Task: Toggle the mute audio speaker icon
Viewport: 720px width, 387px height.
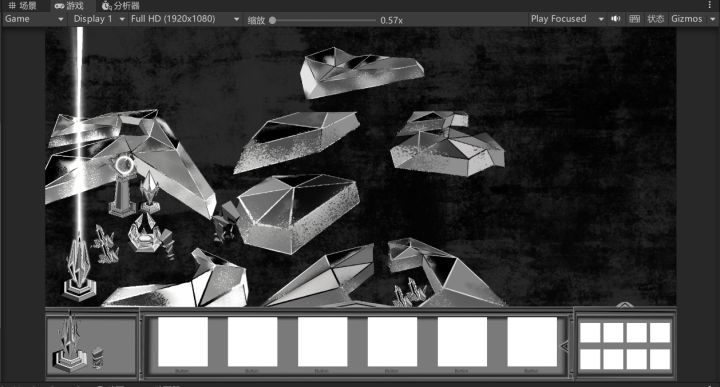Action: click(x=616, y=19)
